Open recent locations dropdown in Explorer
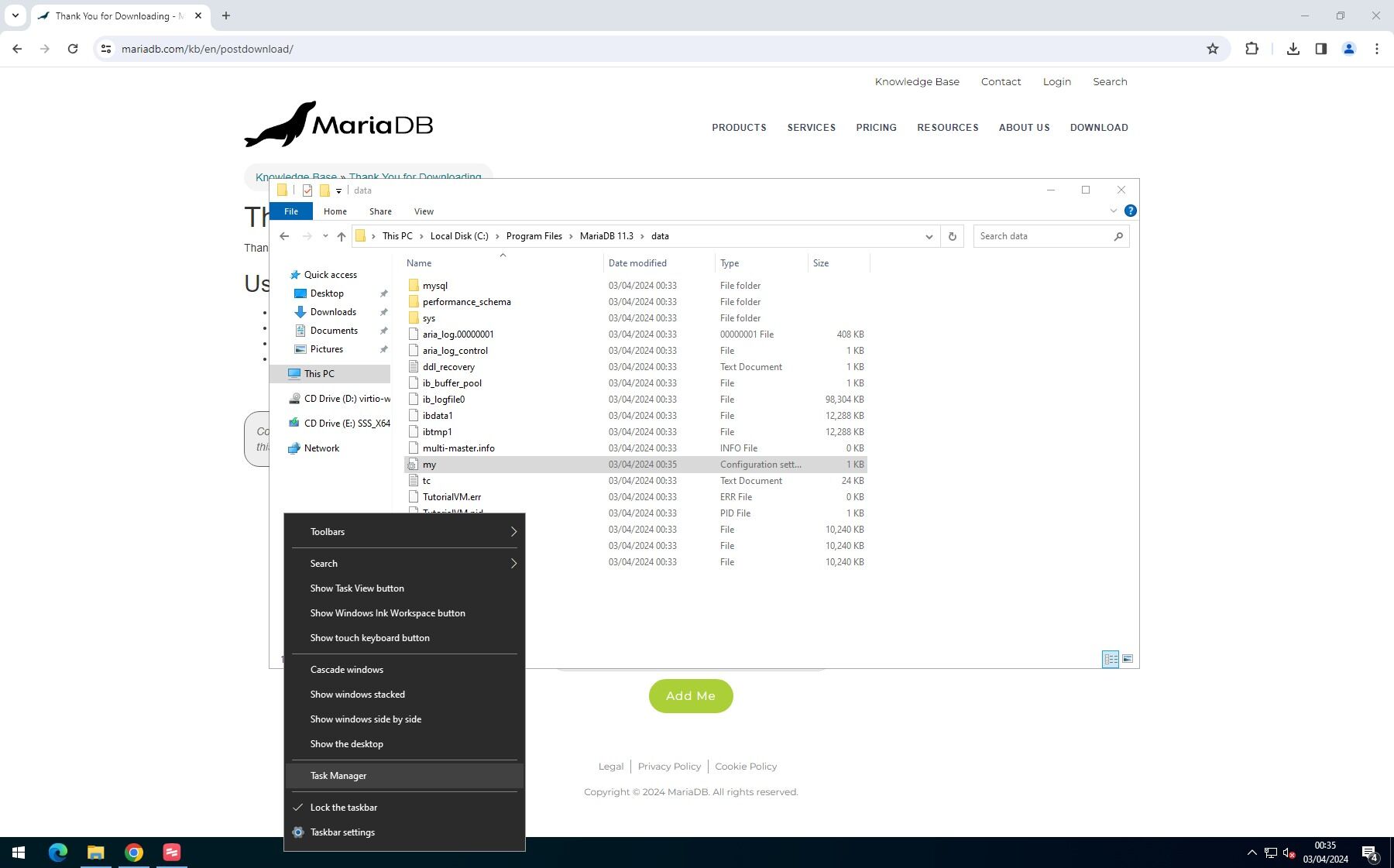 (325, 236)
